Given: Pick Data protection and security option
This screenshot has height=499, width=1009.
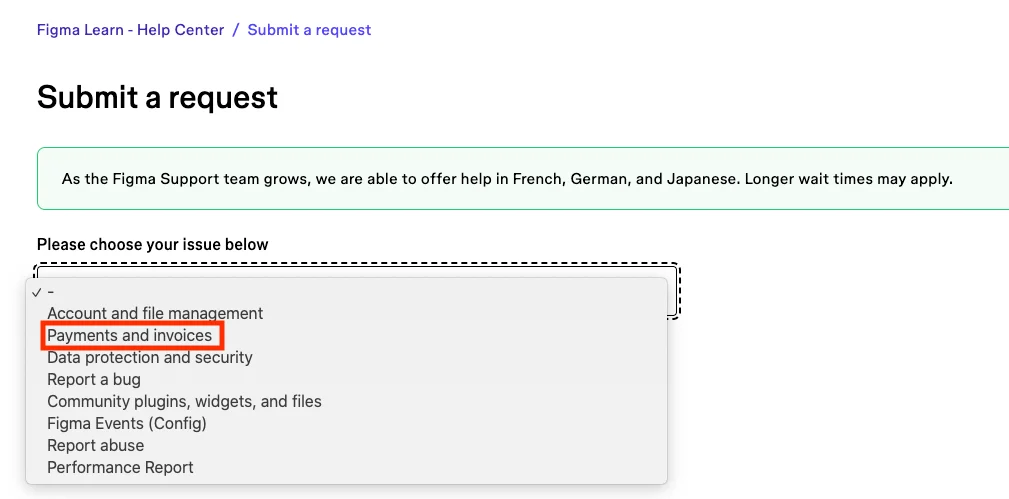Looking at the screenshot, I should (x=150, y=357).
